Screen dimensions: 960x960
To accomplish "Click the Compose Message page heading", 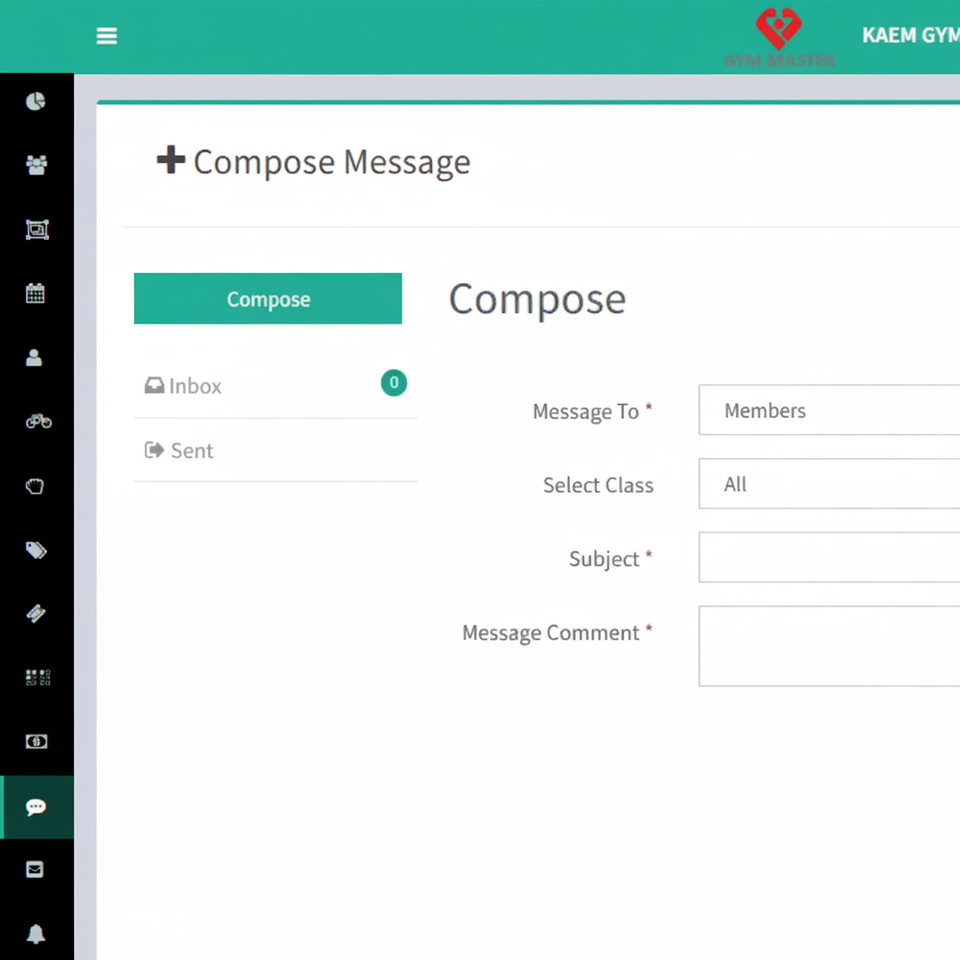I will pyautogui.click(x=313, y=162).
